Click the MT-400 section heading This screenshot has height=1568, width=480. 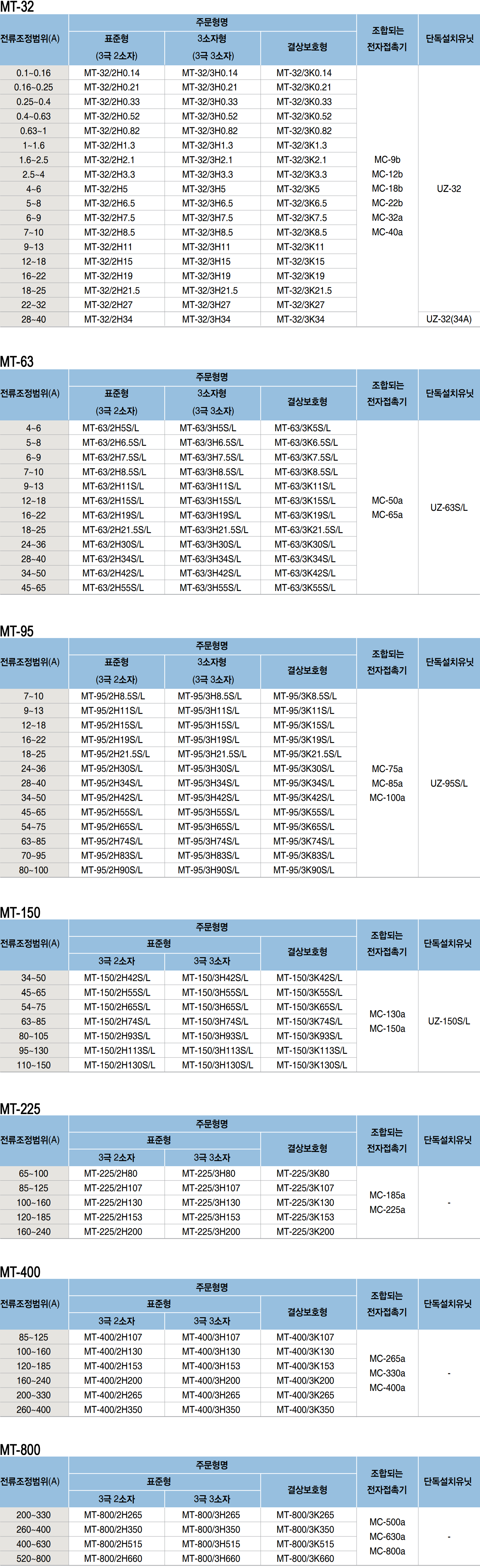point(20,1273)
